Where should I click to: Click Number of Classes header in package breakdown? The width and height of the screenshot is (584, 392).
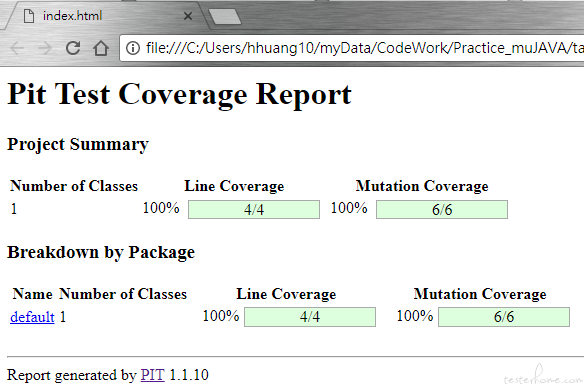coord(123,294)
